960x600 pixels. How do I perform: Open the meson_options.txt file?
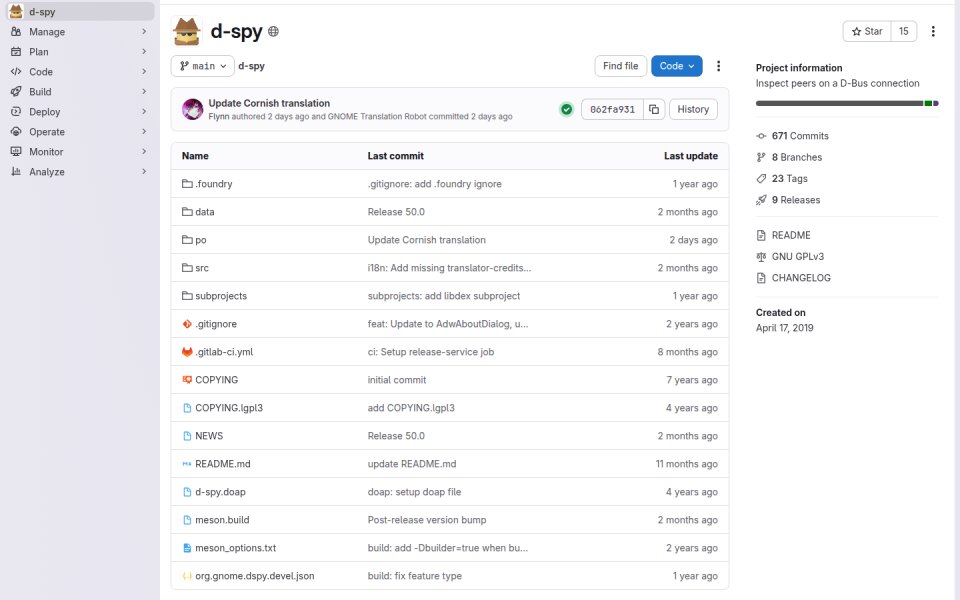pyautogui.click(x=236, y=548)
